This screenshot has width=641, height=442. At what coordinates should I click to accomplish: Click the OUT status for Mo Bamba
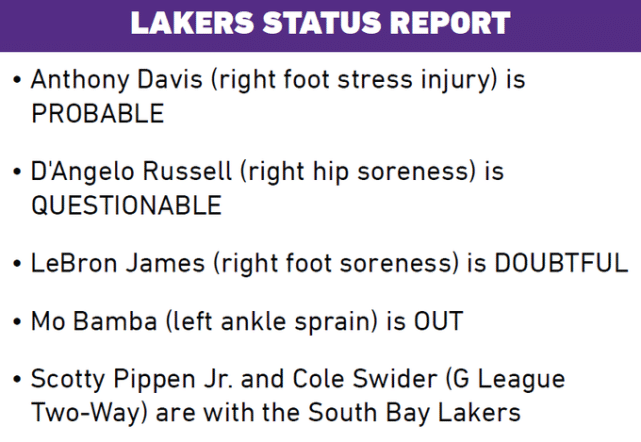pos(438,321)
